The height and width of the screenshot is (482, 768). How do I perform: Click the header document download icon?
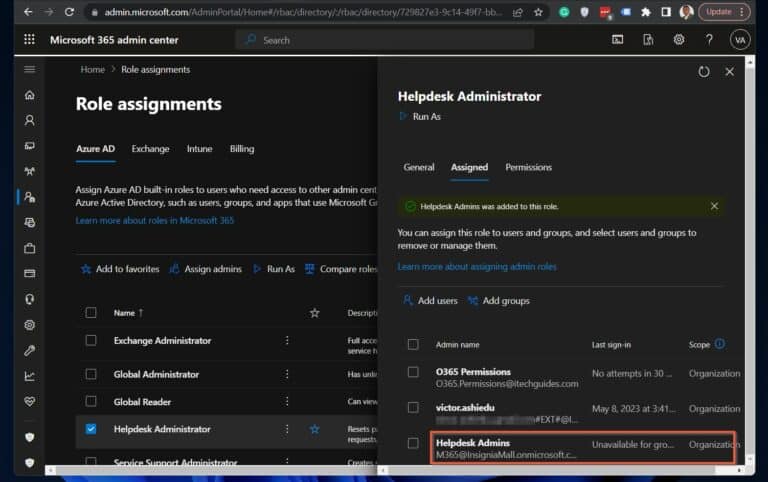648,40
